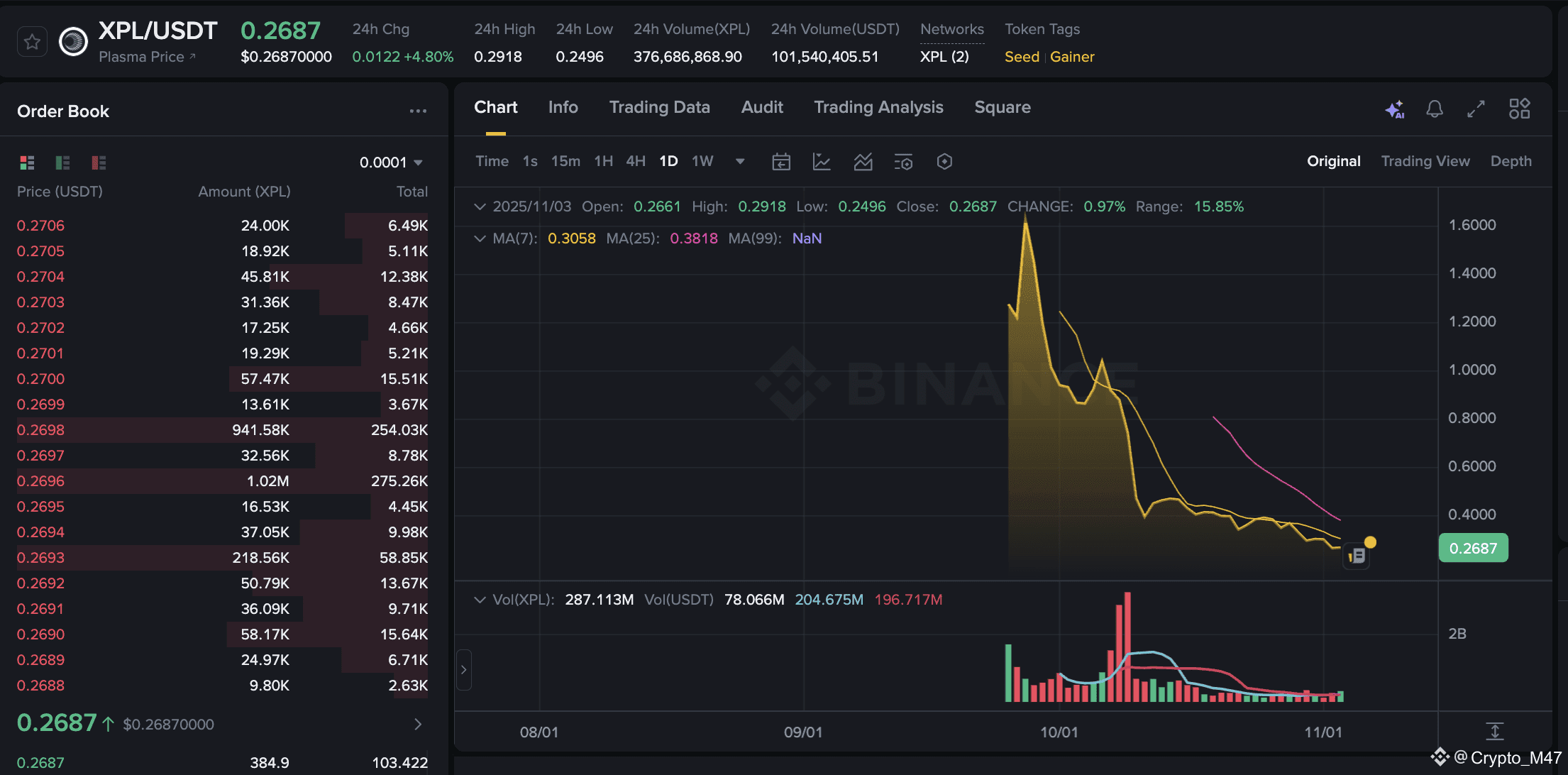This screenshot has width=1568, height=775.
Task: Click the price alert bell icon
Action: tap(1435, 109)
